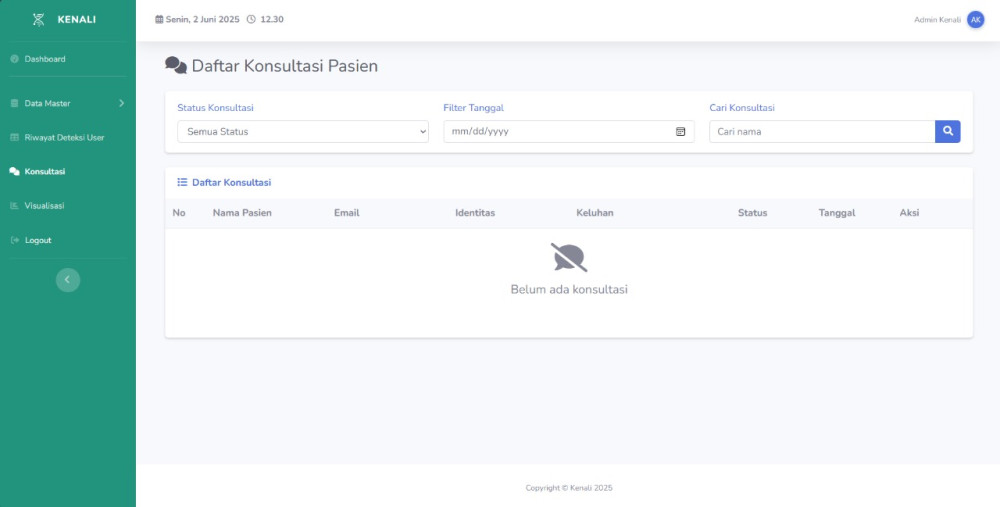Click the Dashboard gauge icon in sidebar
Image resolution: width=1000 pixels, height=507 pixels.
pyautogui.click(x=14, y=59)
